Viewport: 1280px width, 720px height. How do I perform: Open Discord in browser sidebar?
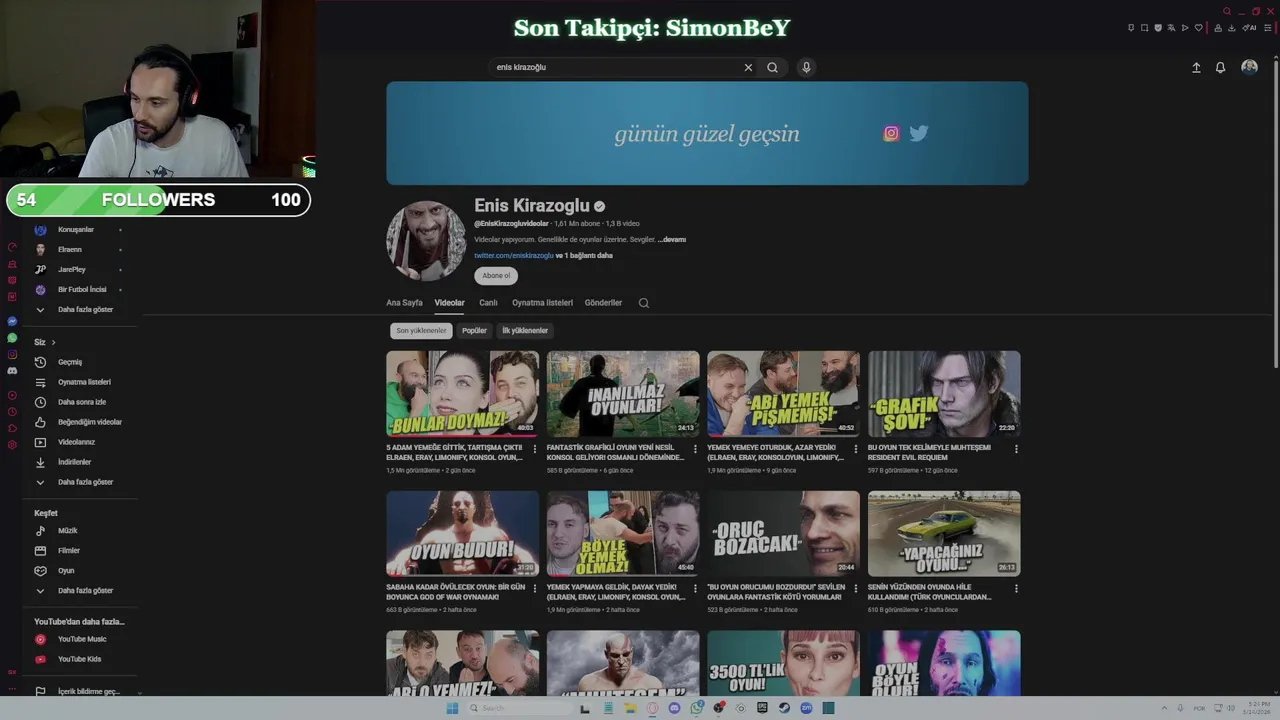click(x=12, y=370)
